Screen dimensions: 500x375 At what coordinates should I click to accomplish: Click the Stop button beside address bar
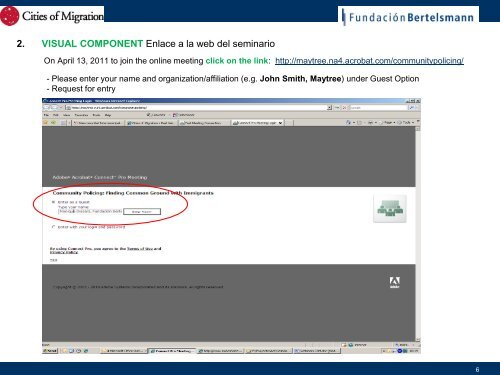pyautogui.click(x=344, y=108)
